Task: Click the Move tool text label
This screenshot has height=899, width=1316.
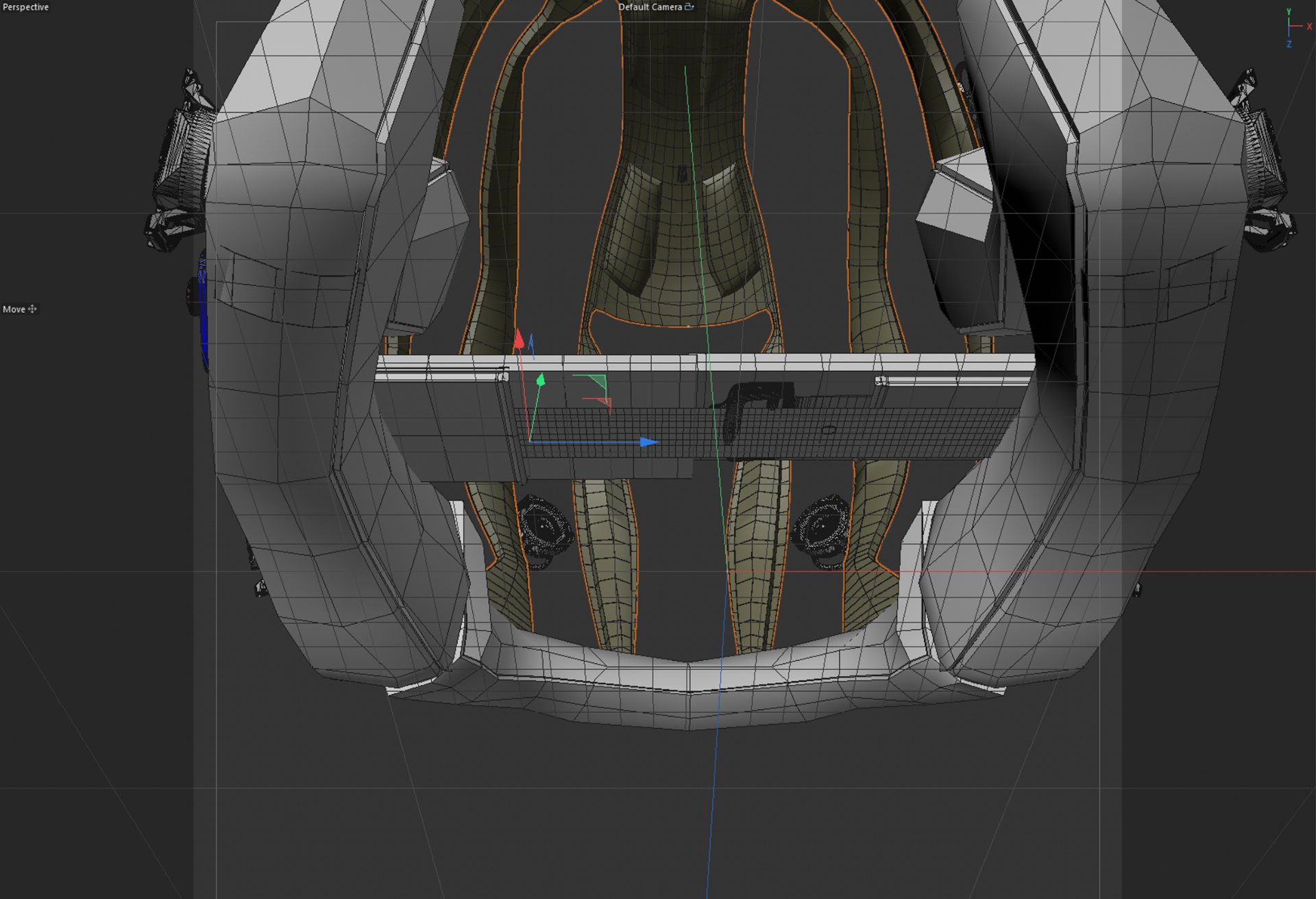Action: pyautogui.click(x=14, y=309)
